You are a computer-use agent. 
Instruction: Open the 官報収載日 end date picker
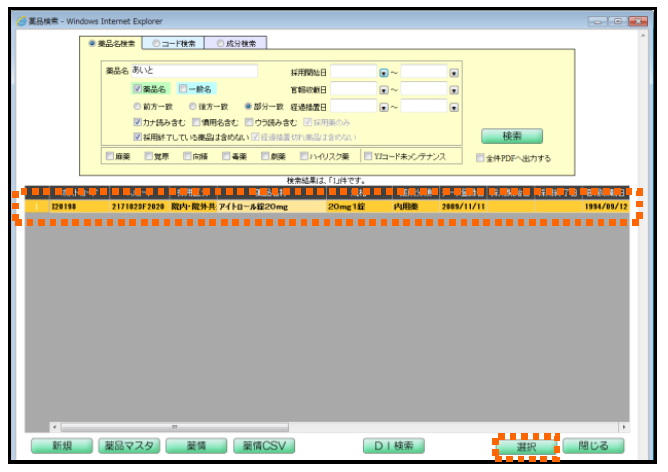coord(453,90)
